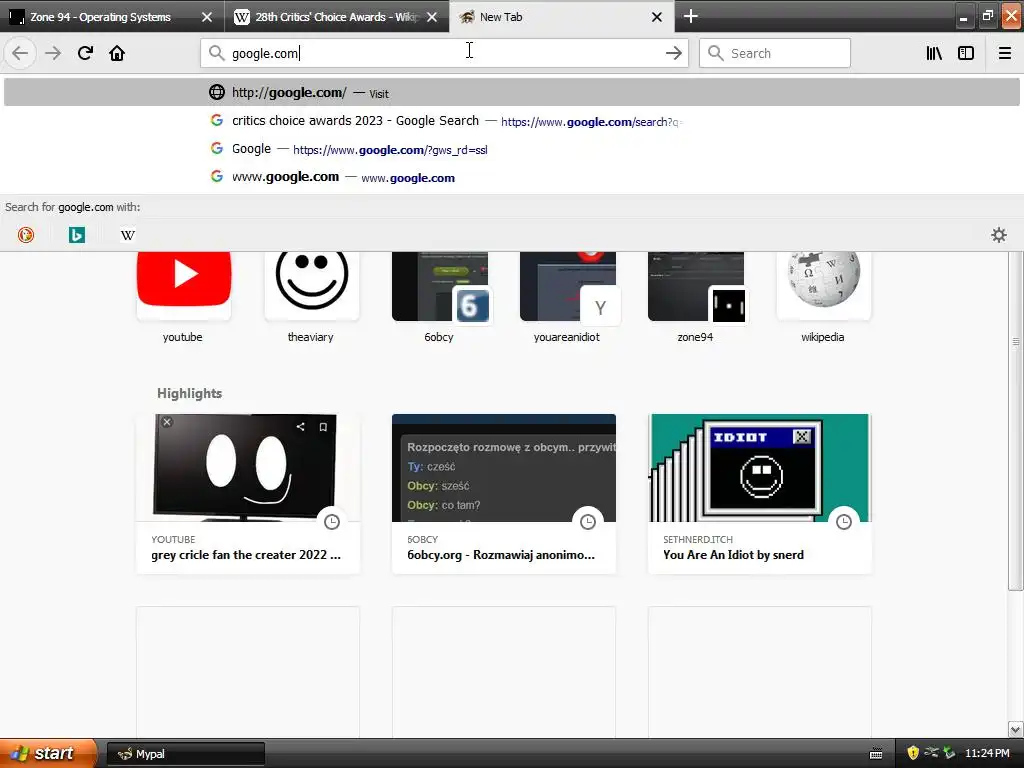Choose Google gws_rd=ssl suggestion
The height and width of the screenshot is (768, 1024).
[x=512, y=149]
